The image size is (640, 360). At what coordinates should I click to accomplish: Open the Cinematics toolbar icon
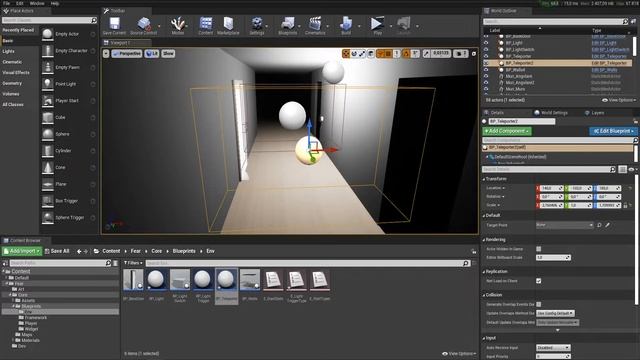pyautogui.click(x=315, y=25)
